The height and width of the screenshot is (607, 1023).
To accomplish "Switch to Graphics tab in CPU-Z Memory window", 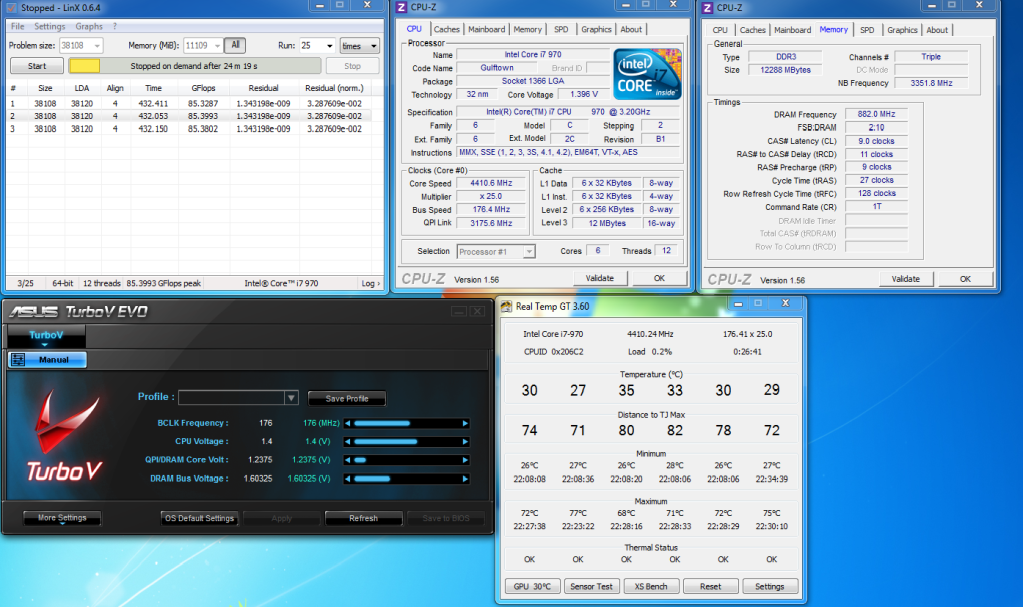I will tap(902, 30).
